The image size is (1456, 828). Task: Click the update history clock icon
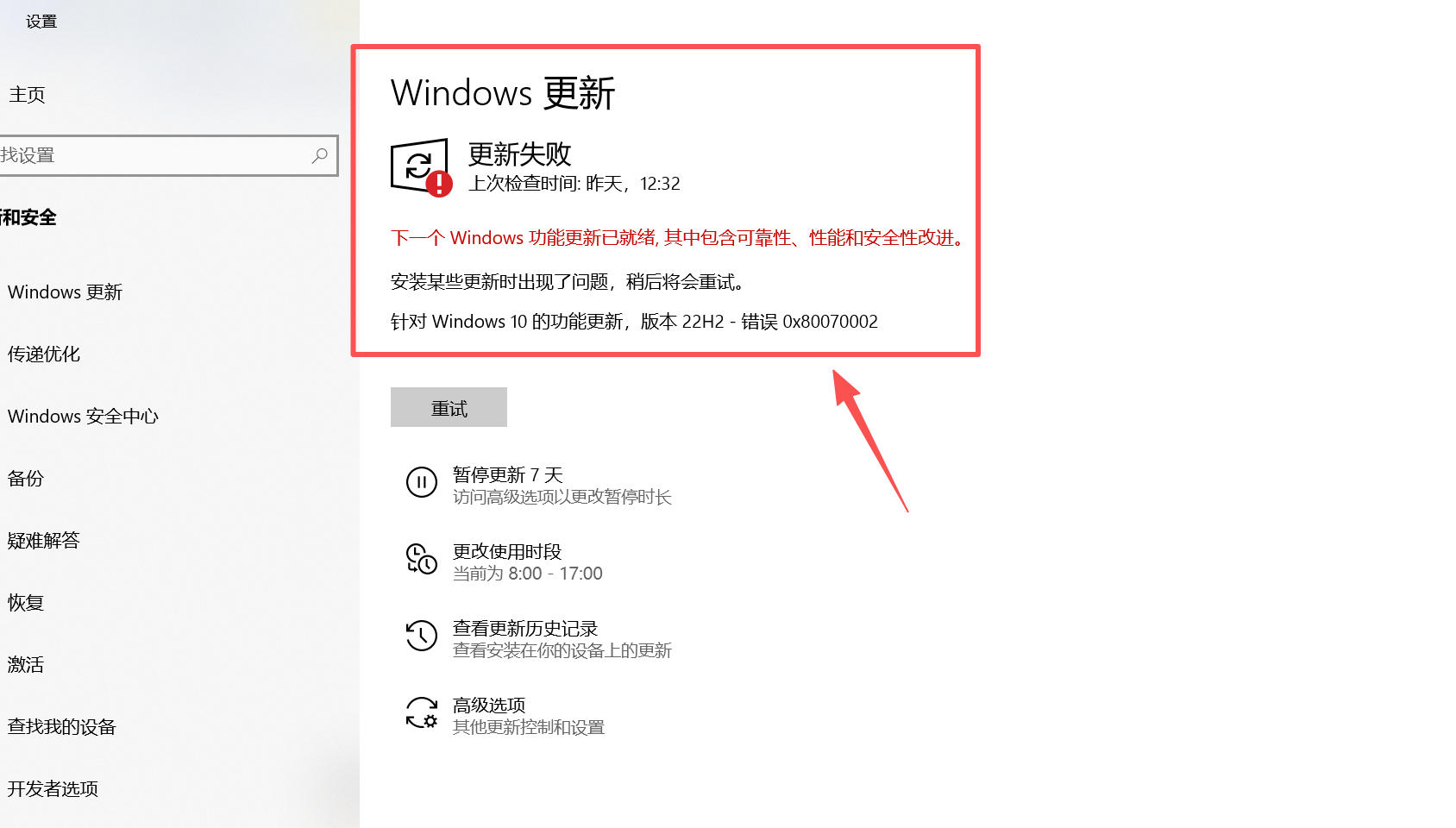coord(422,636)
